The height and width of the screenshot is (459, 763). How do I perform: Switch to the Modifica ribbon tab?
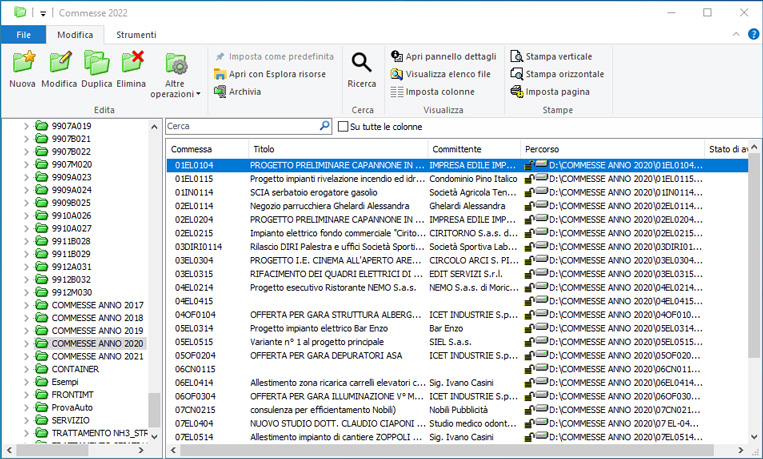[x=75, y=35]
